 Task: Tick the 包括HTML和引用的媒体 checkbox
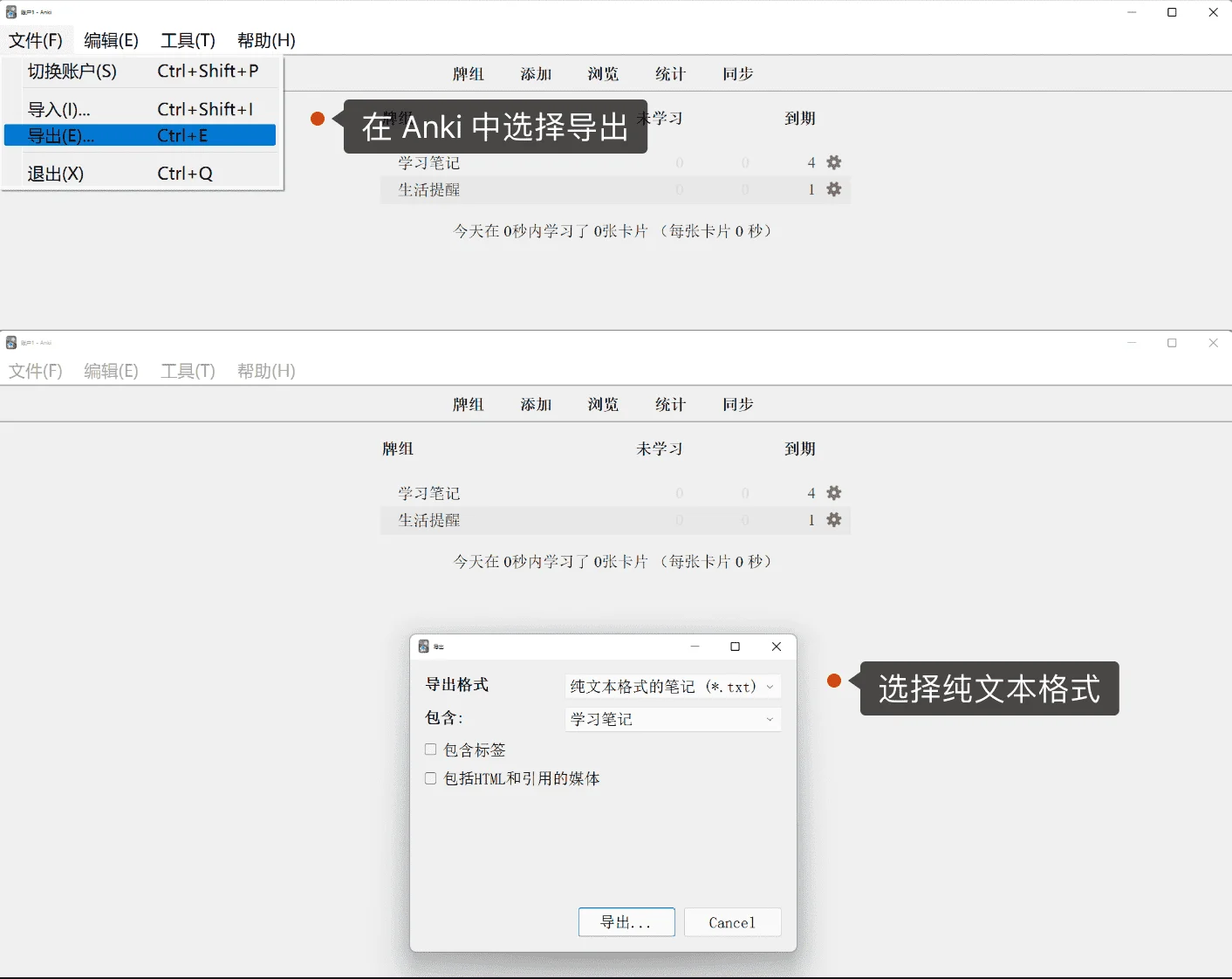430,778
